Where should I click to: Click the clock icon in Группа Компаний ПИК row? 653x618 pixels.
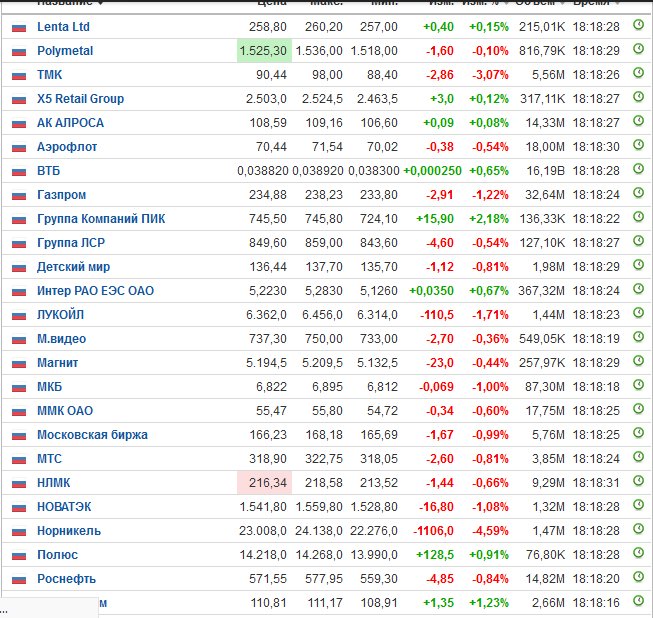(638, 217)
